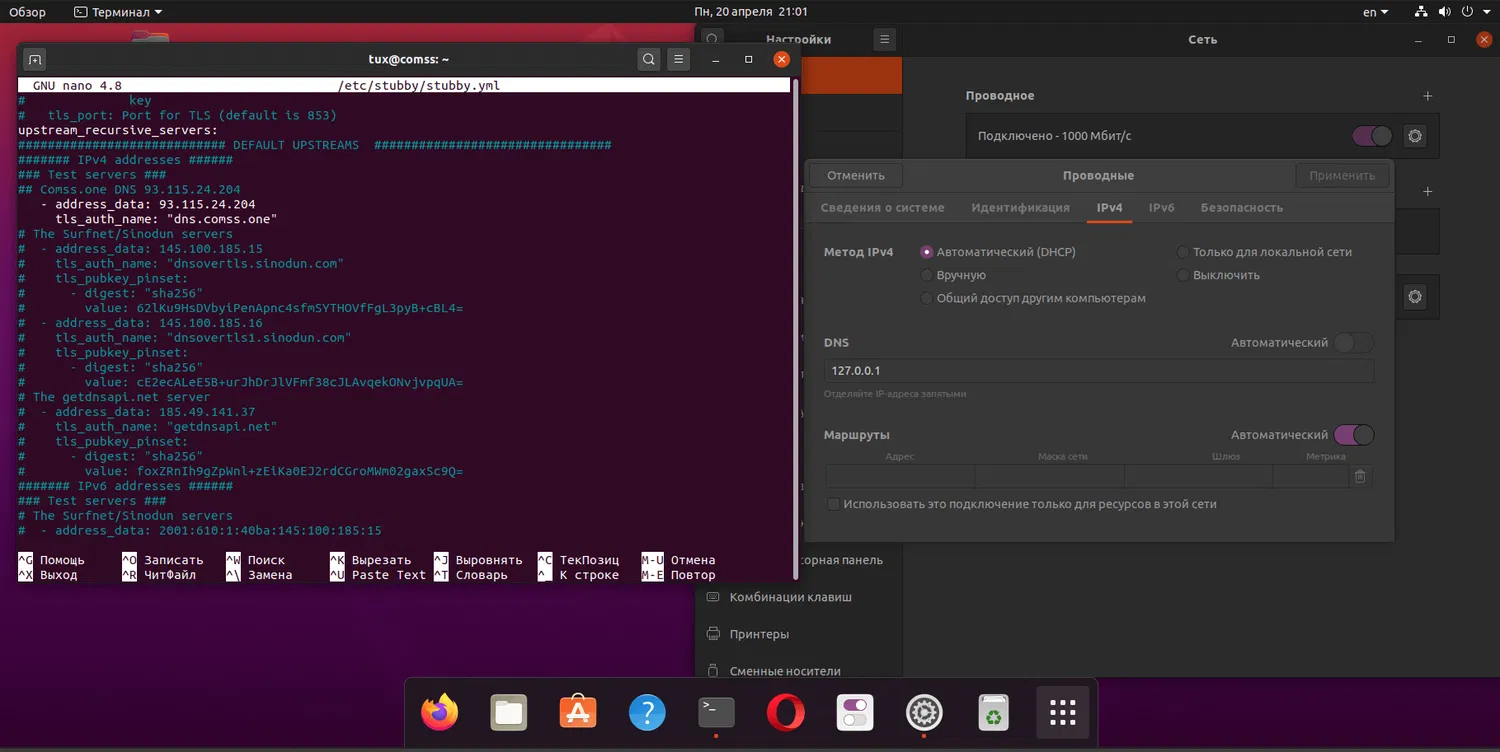Show all applications grid
The height and width of the screenshot is (752, 1500).
click(x=1062, y=713)
